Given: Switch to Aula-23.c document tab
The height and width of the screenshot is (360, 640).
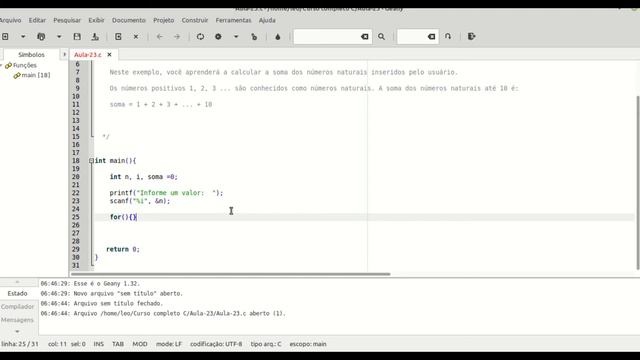Looking at the screenshot, I should pos(88,54).
